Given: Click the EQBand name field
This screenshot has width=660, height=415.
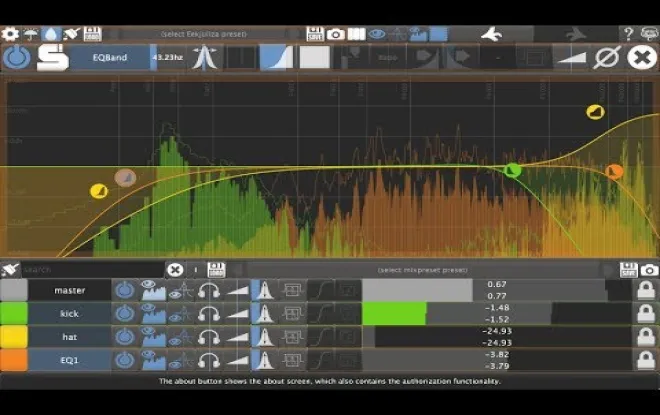Looking at the screenshot, I should coord(110,57).
